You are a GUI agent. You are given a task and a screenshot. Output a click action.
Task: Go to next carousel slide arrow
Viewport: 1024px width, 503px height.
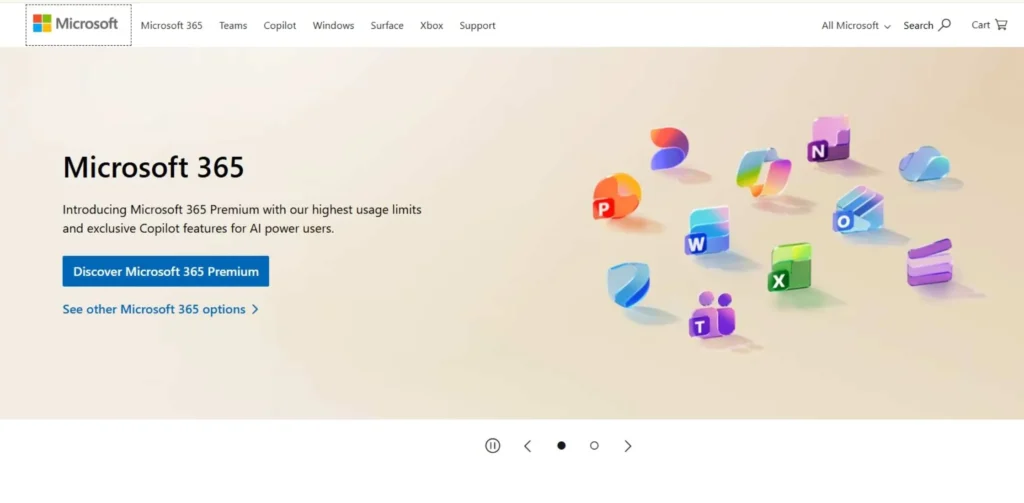click(x=628, y=446)
